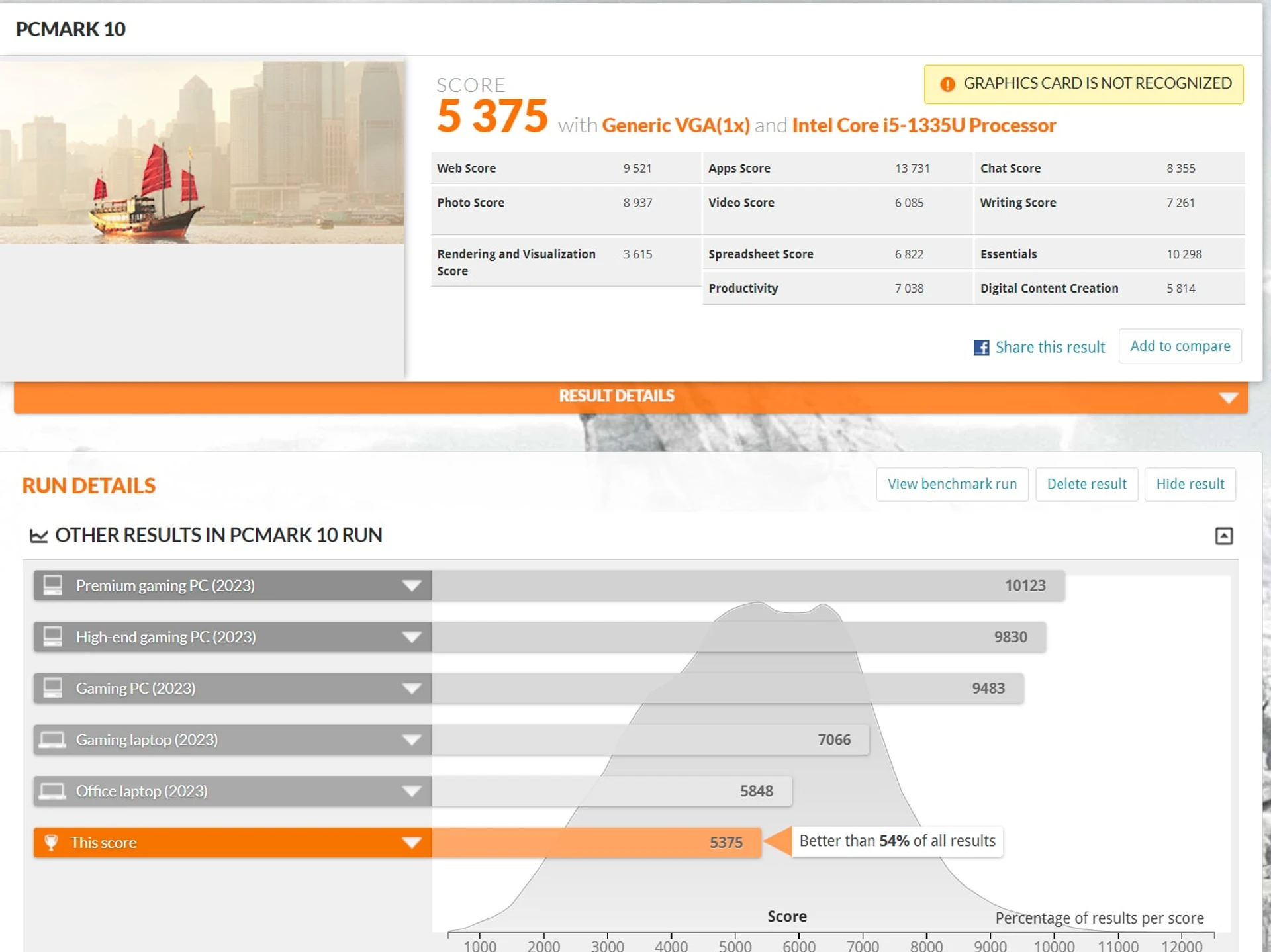
Task: Click the Video Score label
Action: click(741, 203)
